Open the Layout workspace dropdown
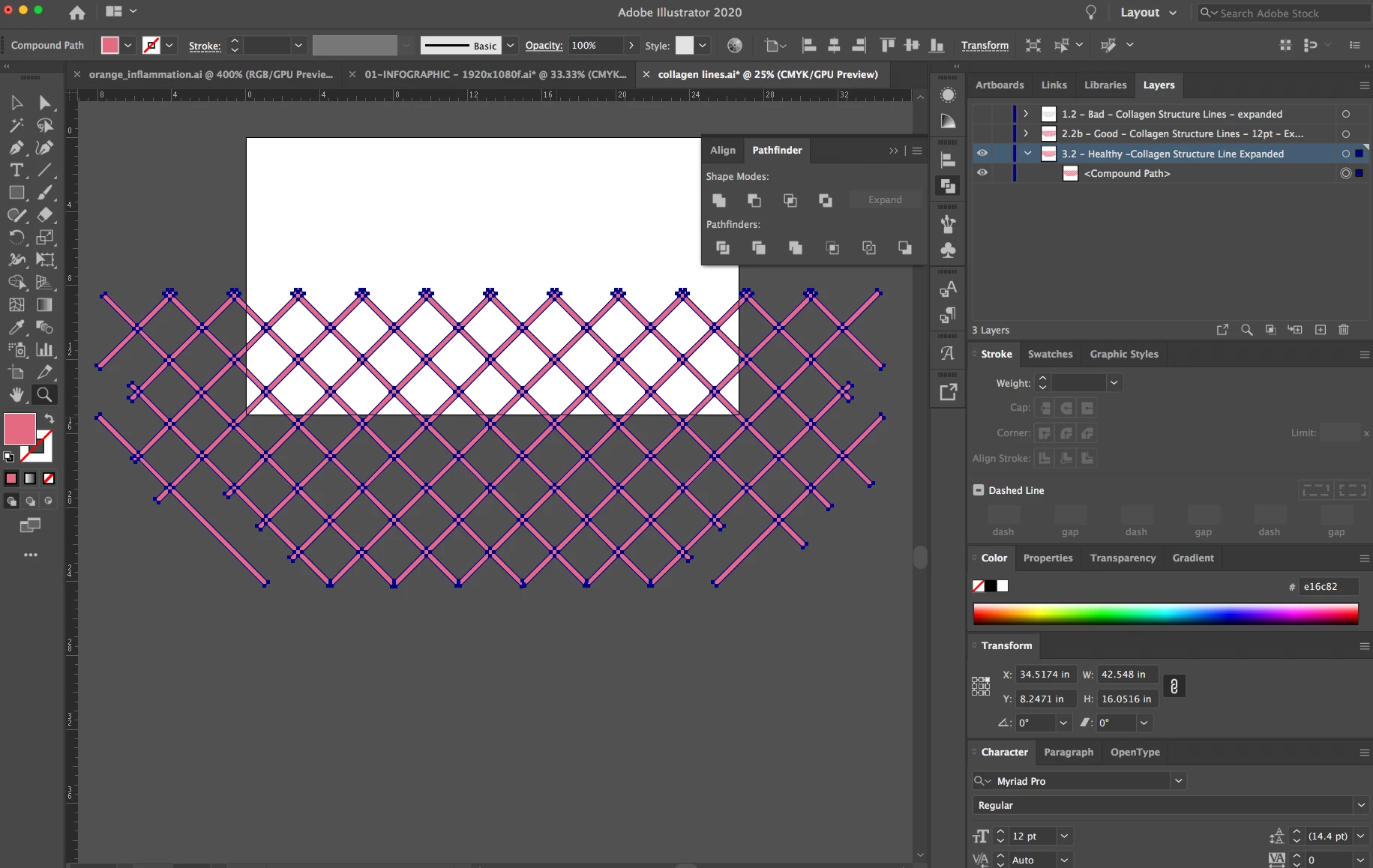Viewport: 1373px width, 868px height. [x=1148, y=13]
